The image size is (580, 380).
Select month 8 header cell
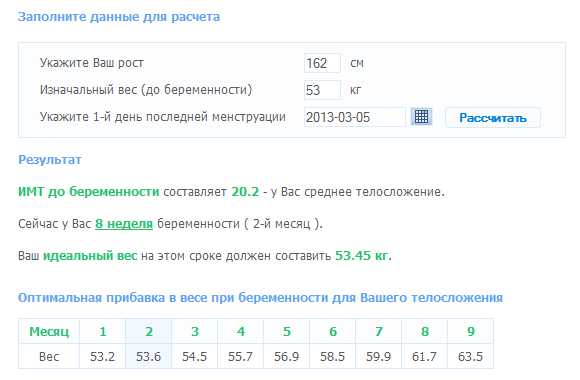pyautogui.click(x=424, y=331)
